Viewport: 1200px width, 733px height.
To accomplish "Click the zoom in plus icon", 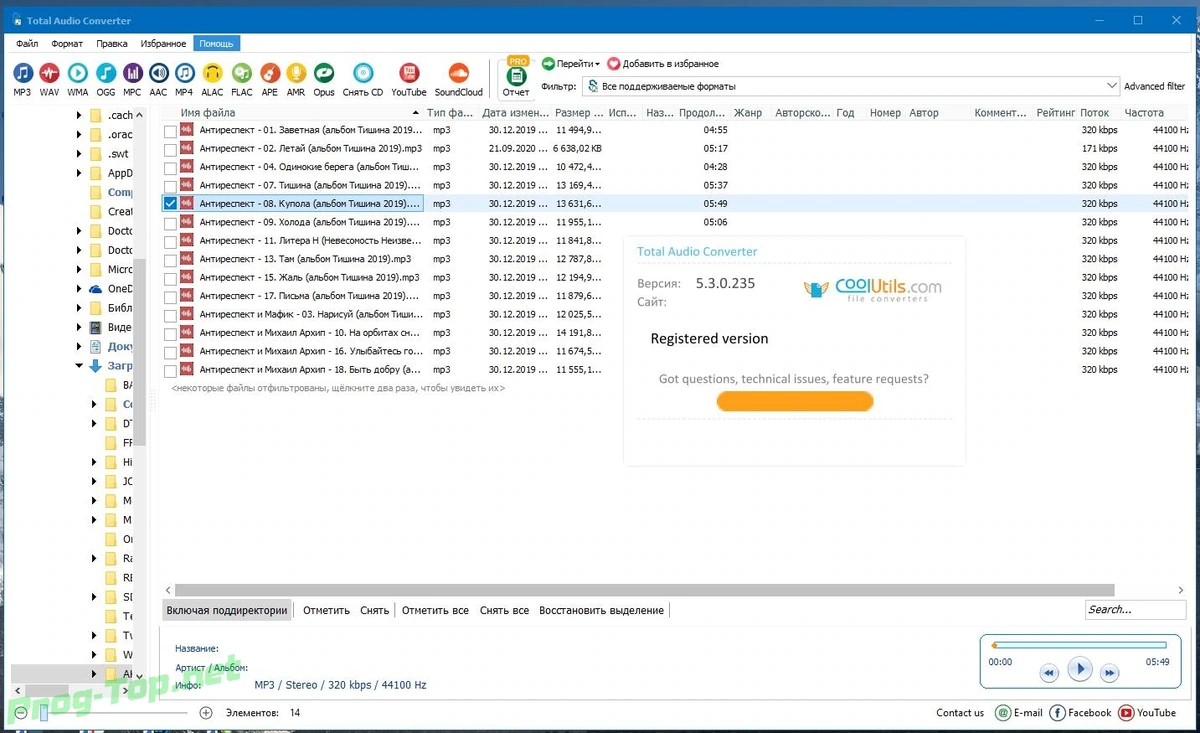I will [x=206, y=713].
